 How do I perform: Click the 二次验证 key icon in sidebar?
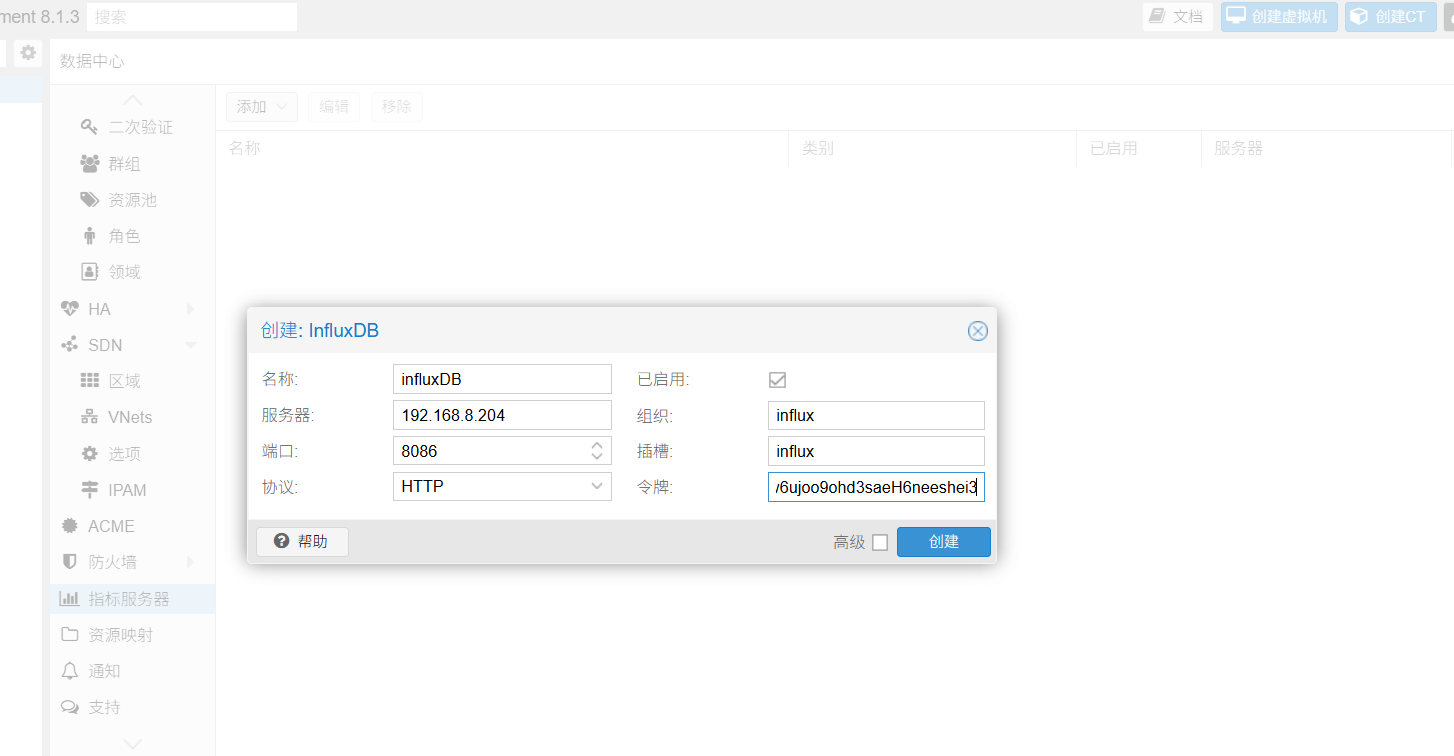click(x=89, y=127)
